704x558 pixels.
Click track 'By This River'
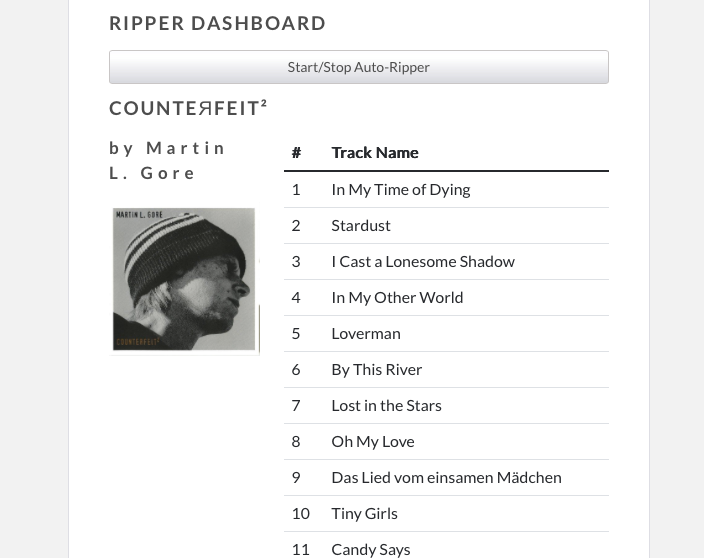[x=377, y=369]
